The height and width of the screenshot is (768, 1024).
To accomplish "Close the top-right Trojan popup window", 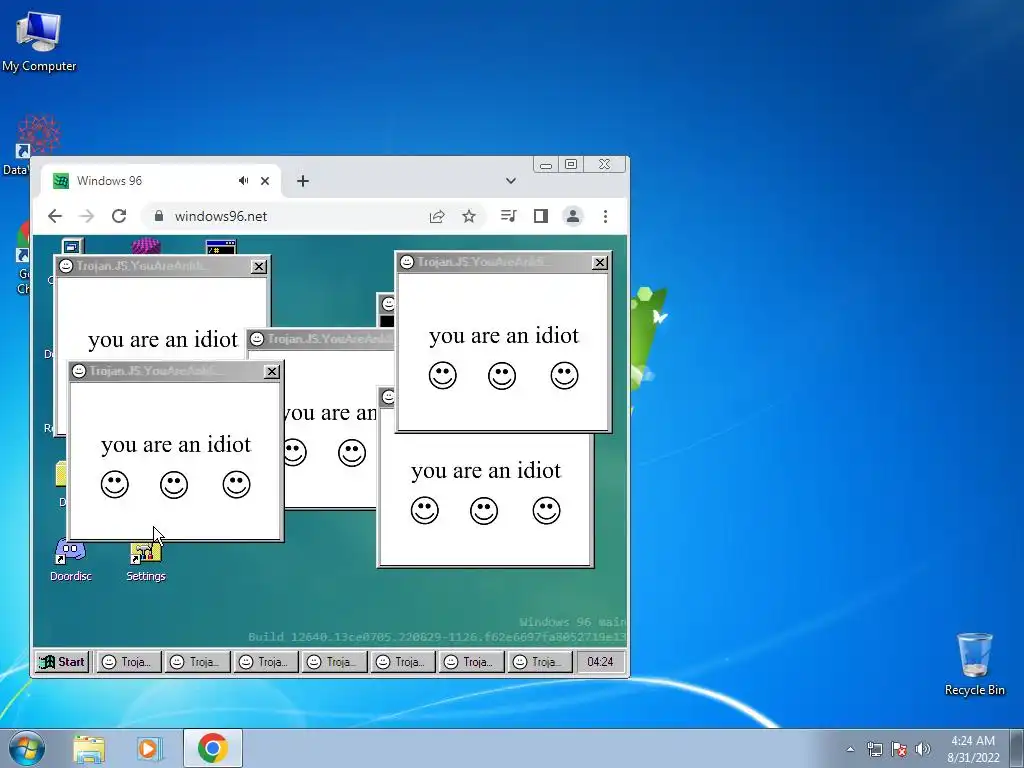I will tap(600, 263).
